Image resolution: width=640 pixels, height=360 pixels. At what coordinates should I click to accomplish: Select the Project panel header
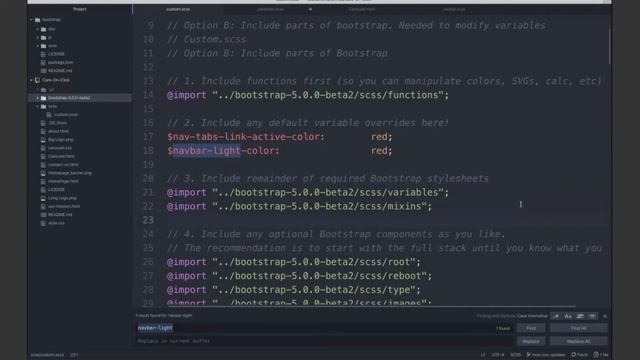[x=80, y=9]
